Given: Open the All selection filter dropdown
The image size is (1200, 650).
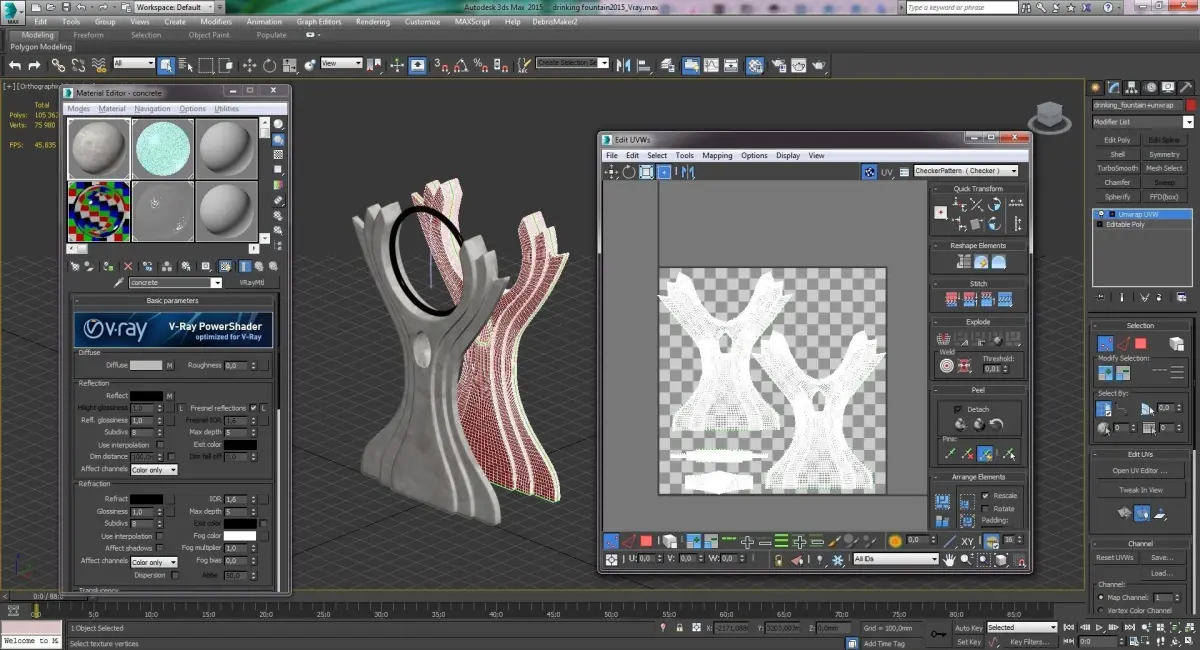Looking at the screenshot, I should [x=134, y=63].
